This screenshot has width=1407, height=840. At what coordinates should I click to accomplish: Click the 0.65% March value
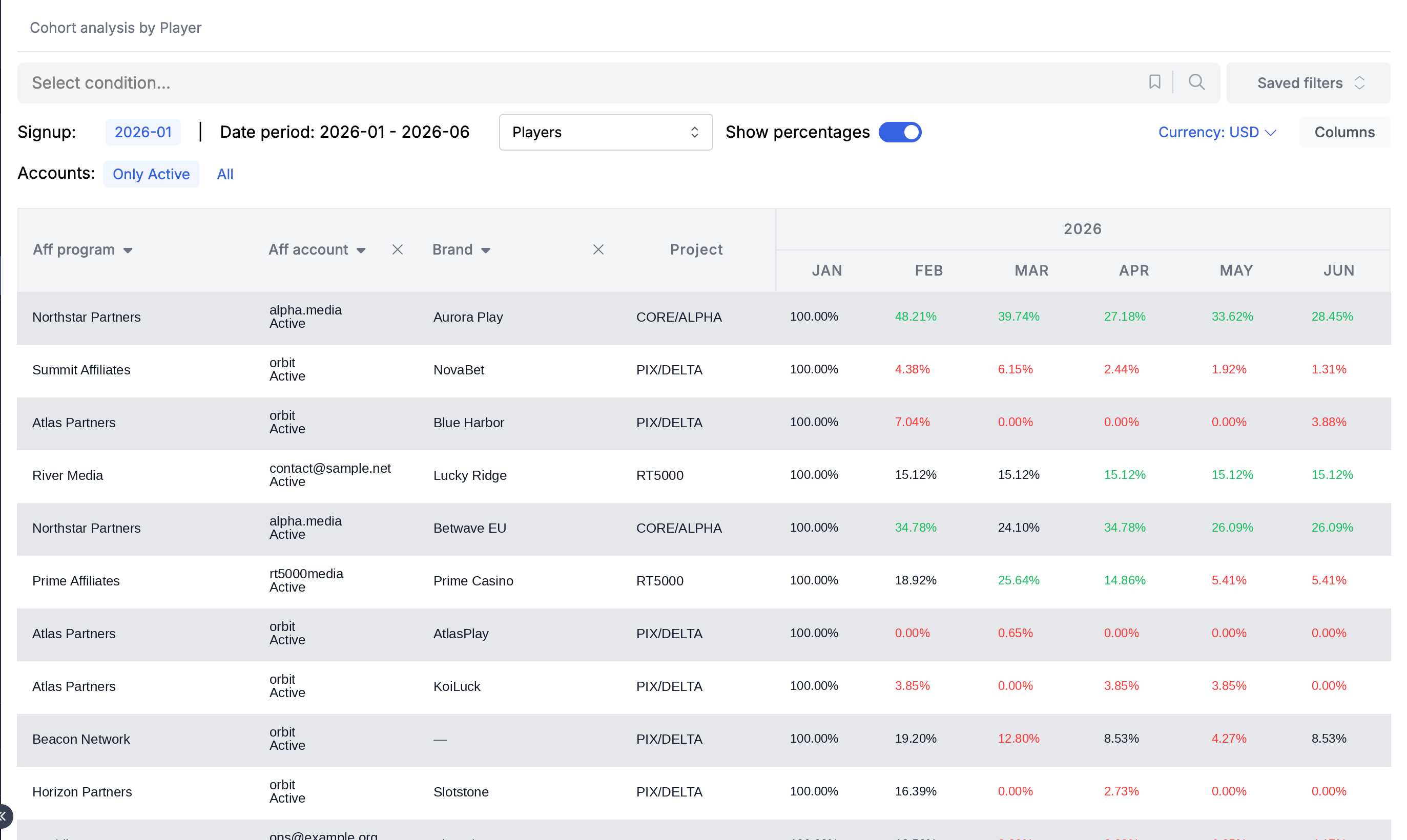coord(1015,633)
